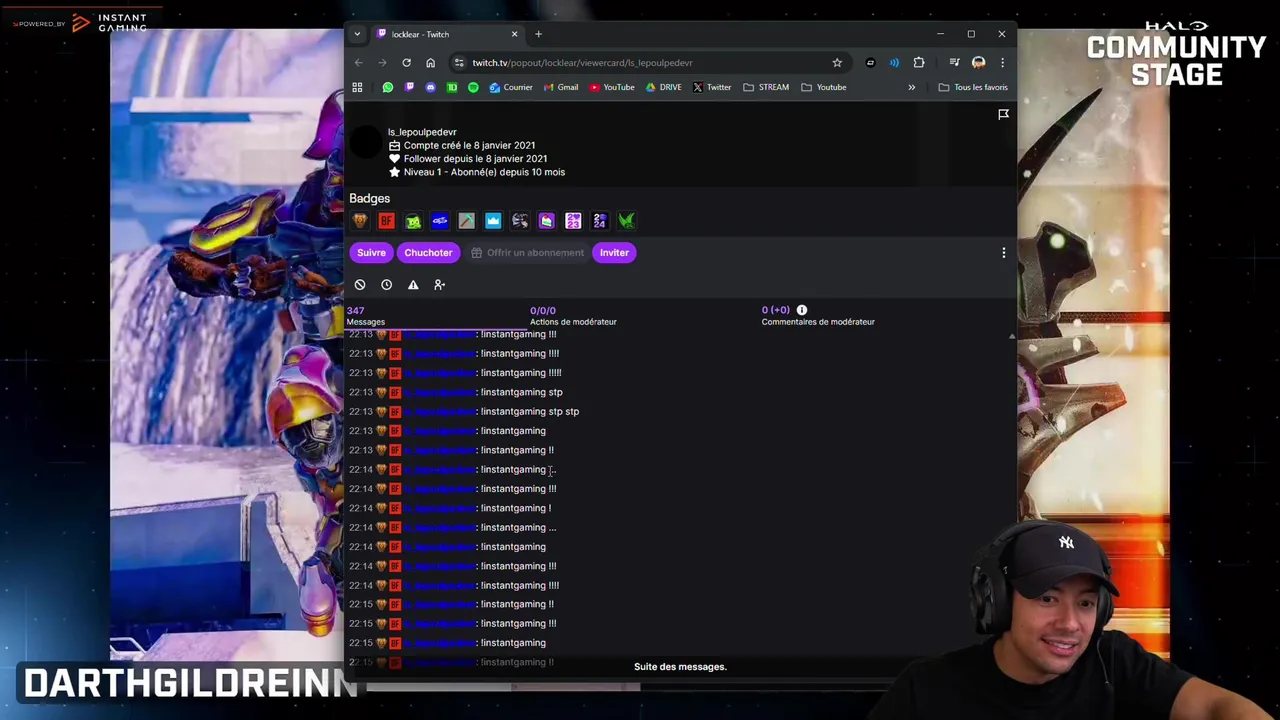Select the Actions de modérateur tab
The height and width of the screenshot is (720, 1280).
[573, 316]
